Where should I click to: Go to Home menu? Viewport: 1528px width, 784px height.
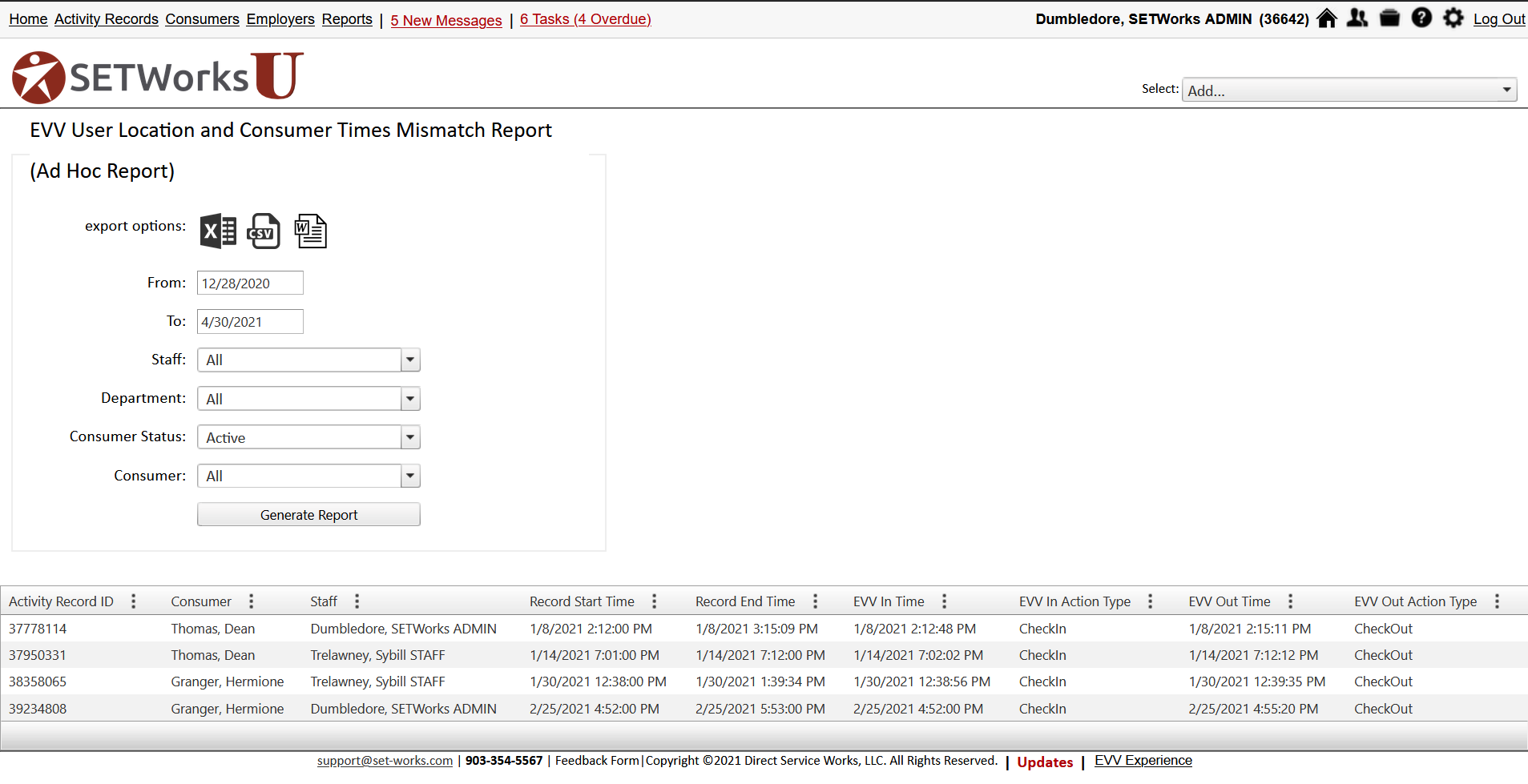[x=28, y=19]
